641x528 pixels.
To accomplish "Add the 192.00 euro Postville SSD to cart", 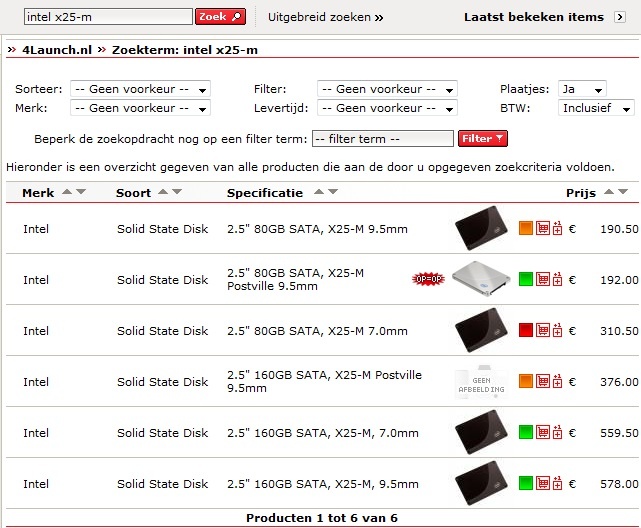I will pos(542,279).
